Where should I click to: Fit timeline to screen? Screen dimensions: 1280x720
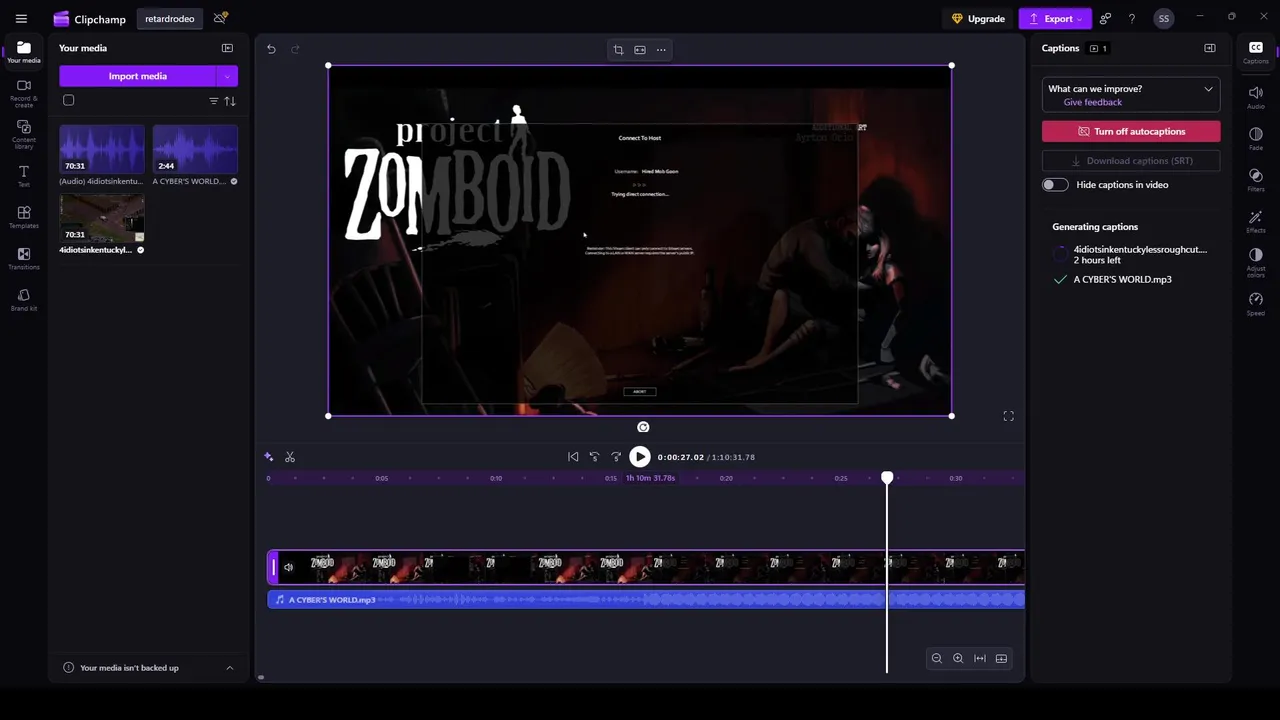[x=980, y=658]
